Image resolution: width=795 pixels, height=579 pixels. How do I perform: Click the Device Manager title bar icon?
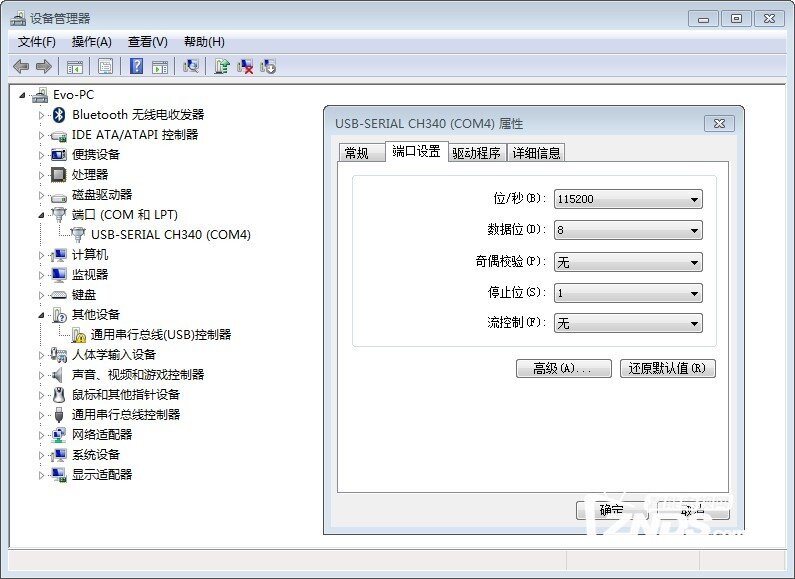18,19
